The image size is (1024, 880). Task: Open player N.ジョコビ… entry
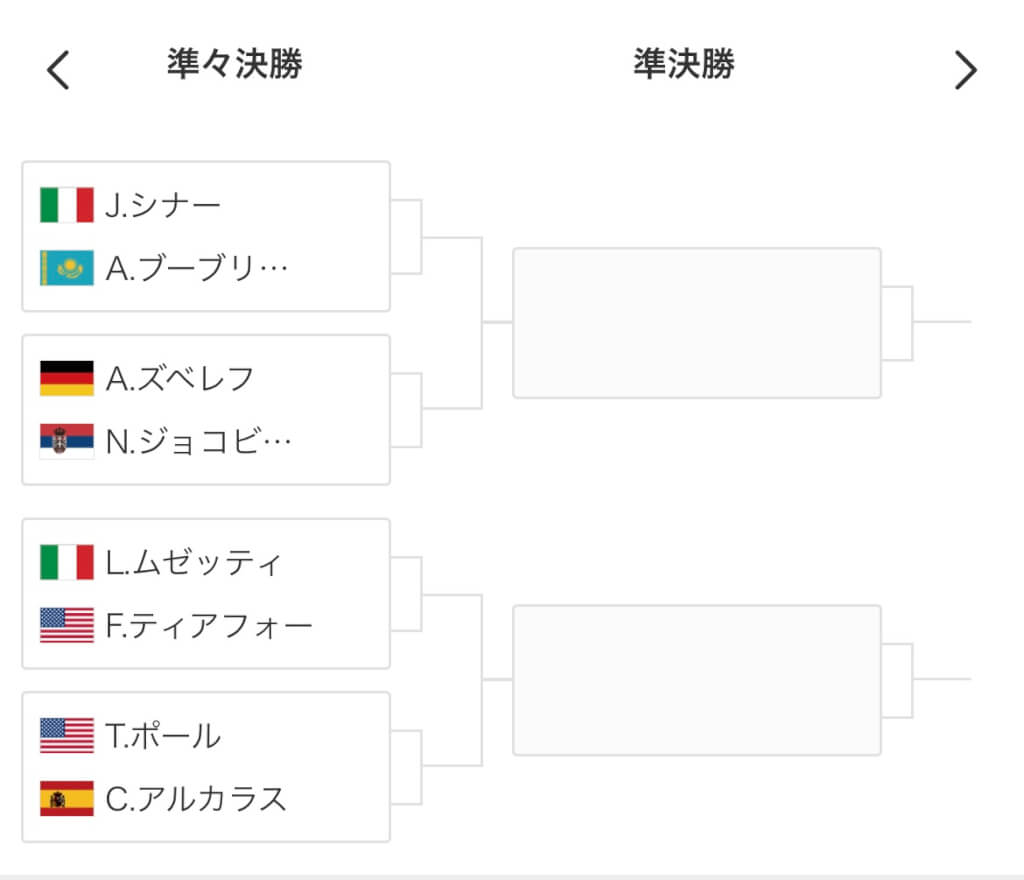coord(199,441)
